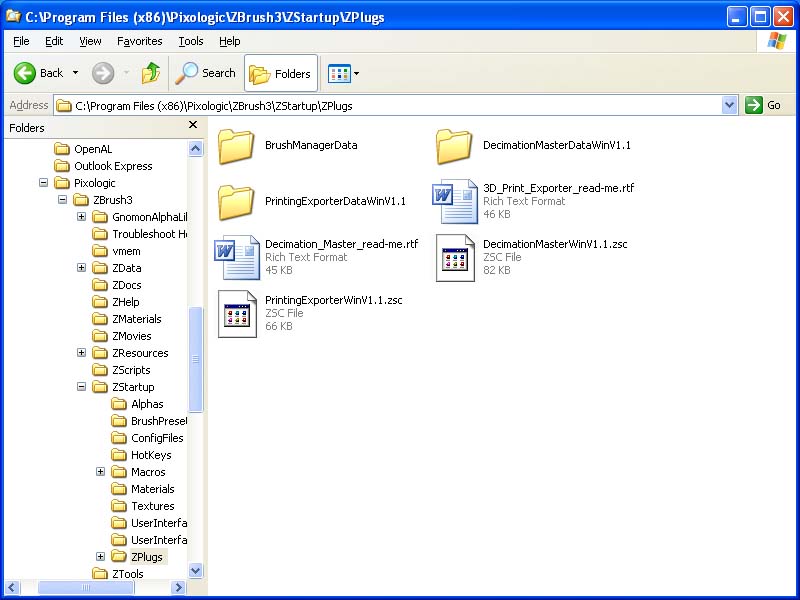Image resolution: width=800 pixels, height=600 pixels.
Task: Collapse the ZStartup tree node
Action: (x=81, y=387)
